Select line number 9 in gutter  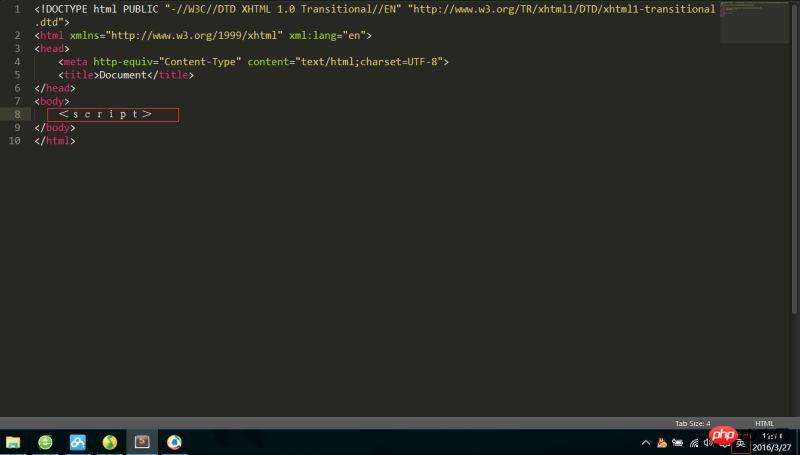(x=17, y=128)
